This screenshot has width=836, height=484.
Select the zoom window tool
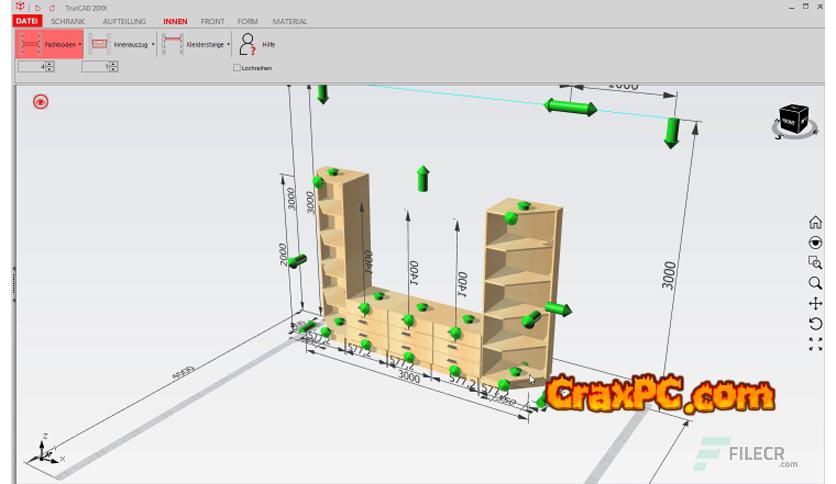pyautogui.click(x=816, y=262)
